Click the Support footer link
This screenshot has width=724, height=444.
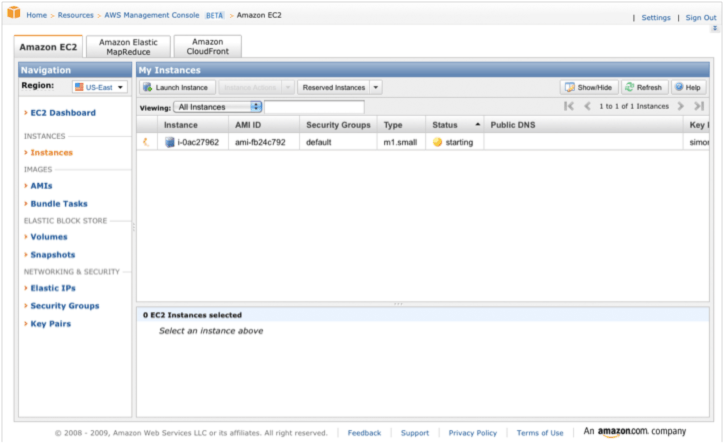(415, 433)
